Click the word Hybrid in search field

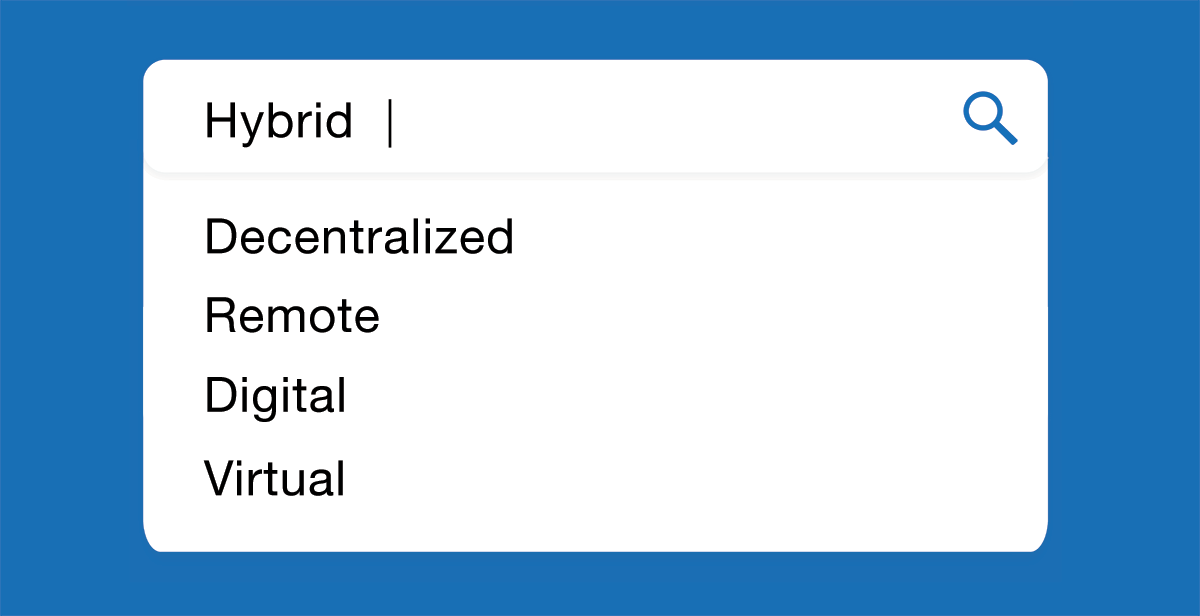click(x=278, y=123)
